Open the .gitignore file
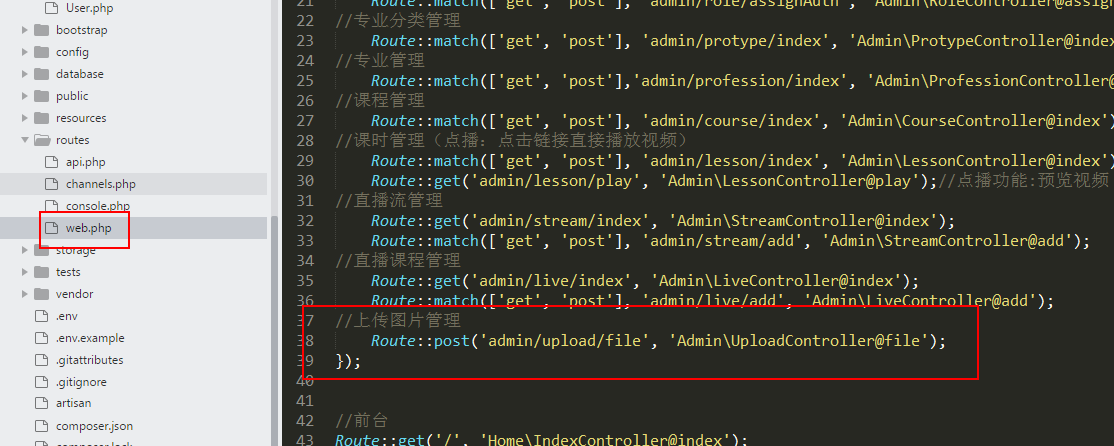1114x446 pixels. (81, 382)
